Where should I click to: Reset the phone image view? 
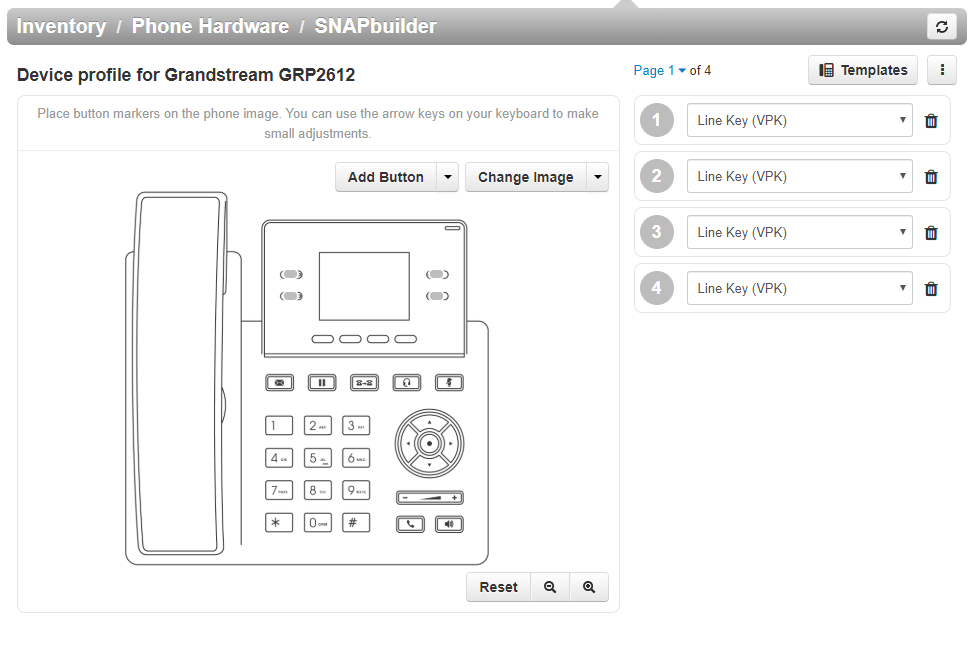[x=499, y=587]
